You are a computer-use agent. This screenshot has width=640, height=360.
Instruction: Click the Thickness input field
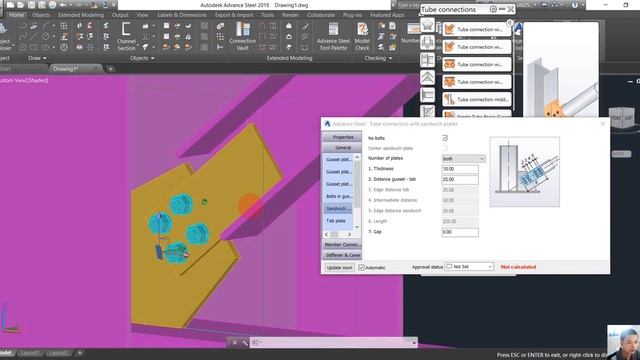pyautogui.click(x=460, y=169)
